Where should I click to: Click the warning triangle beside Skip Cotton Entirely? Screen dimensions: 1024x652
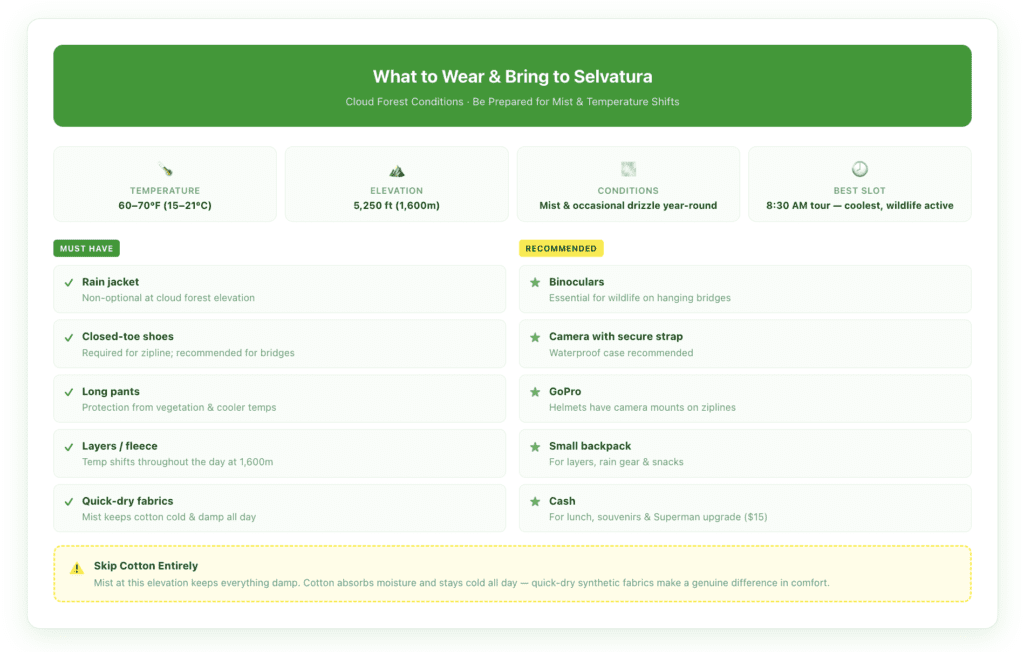pos(76,568)
